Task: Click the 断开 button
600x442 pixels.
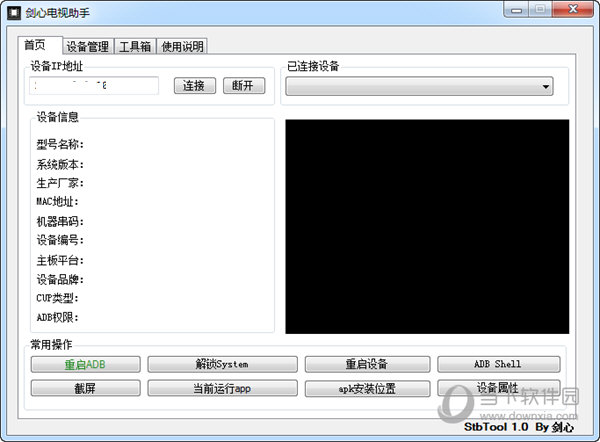Action: (244, 85)
